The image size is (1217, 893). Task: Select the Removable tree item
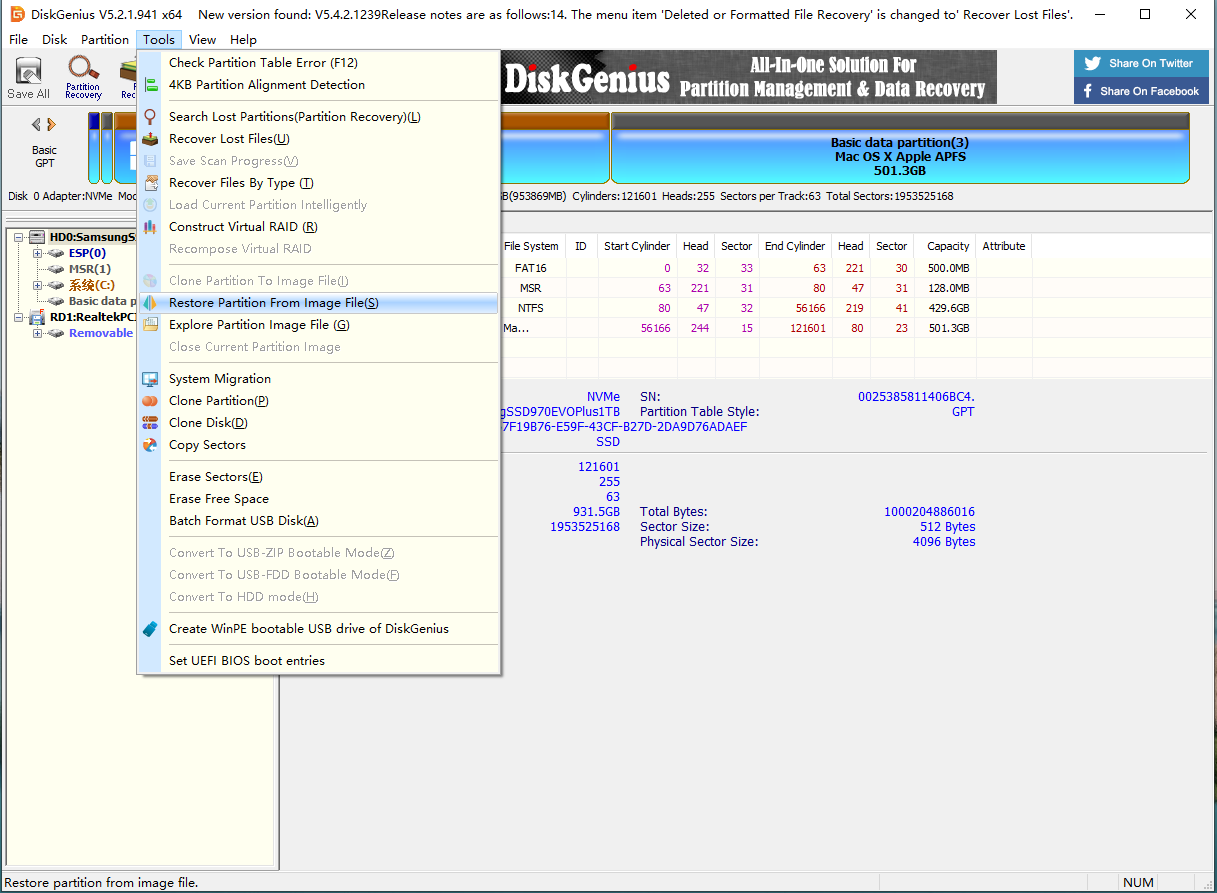click(x=100, y=333)
